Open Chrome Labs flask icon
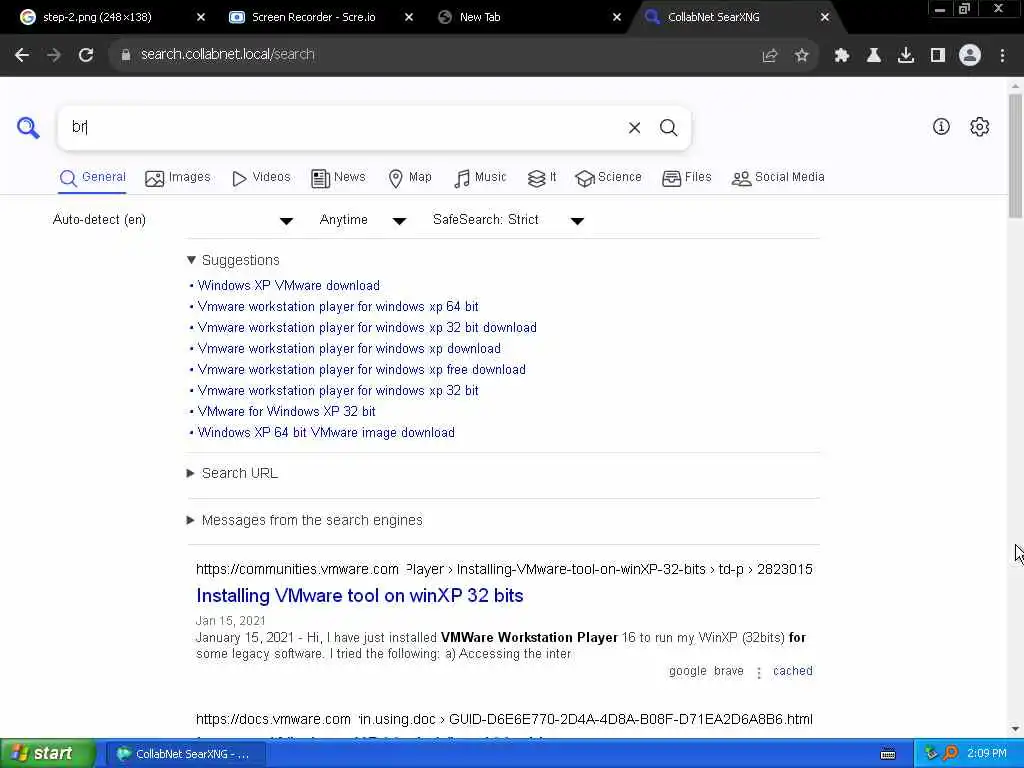 point(873,56)
